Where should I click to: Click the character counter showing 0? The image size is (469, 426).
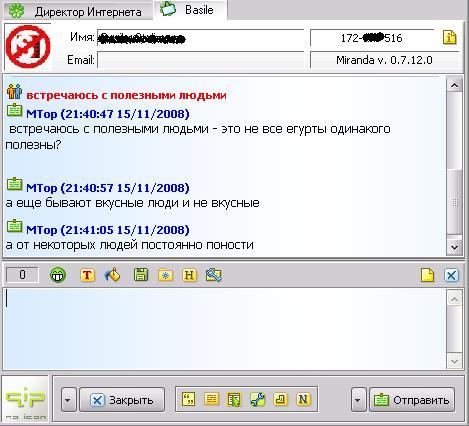click(22, 275)
